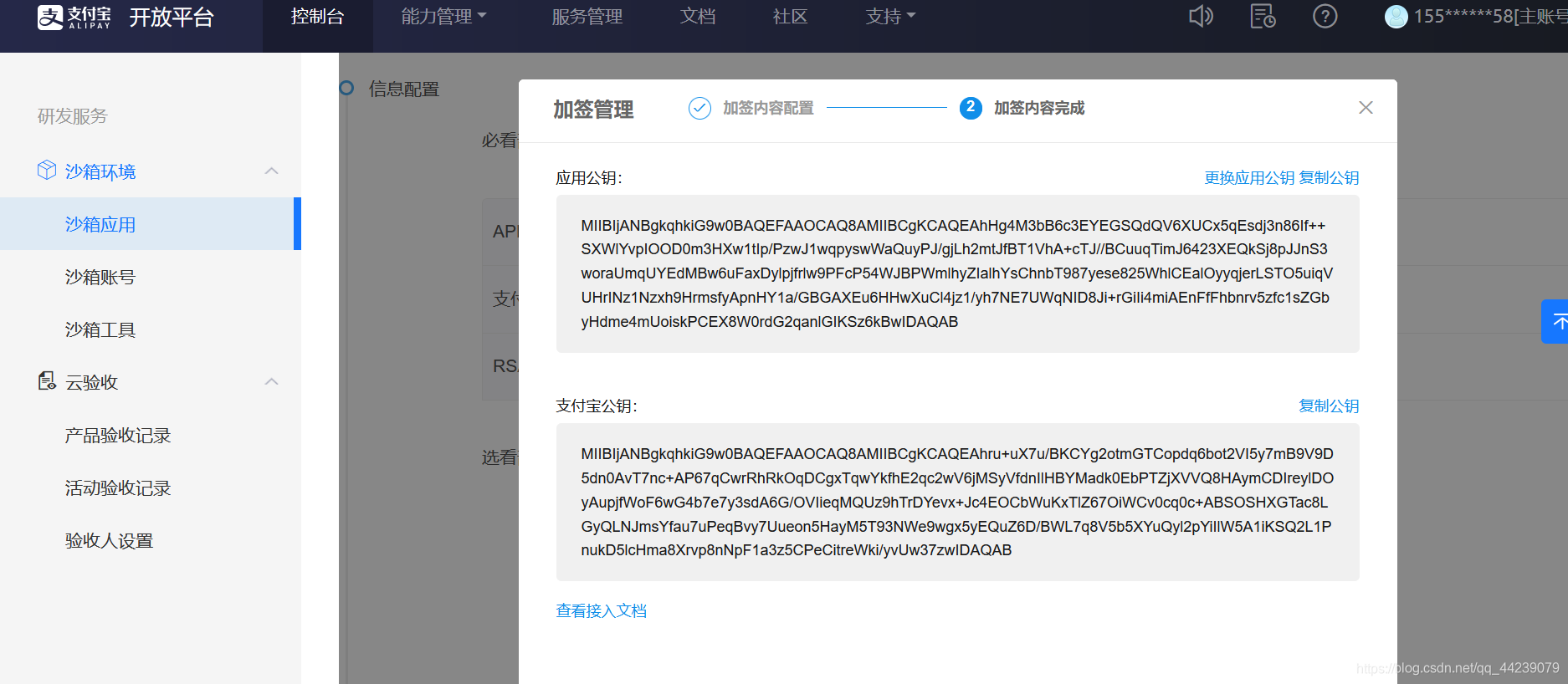The image size is (1568, 684).
Task: Click the 沙箱环境 cube icon
Action: (x=47, y=171)
